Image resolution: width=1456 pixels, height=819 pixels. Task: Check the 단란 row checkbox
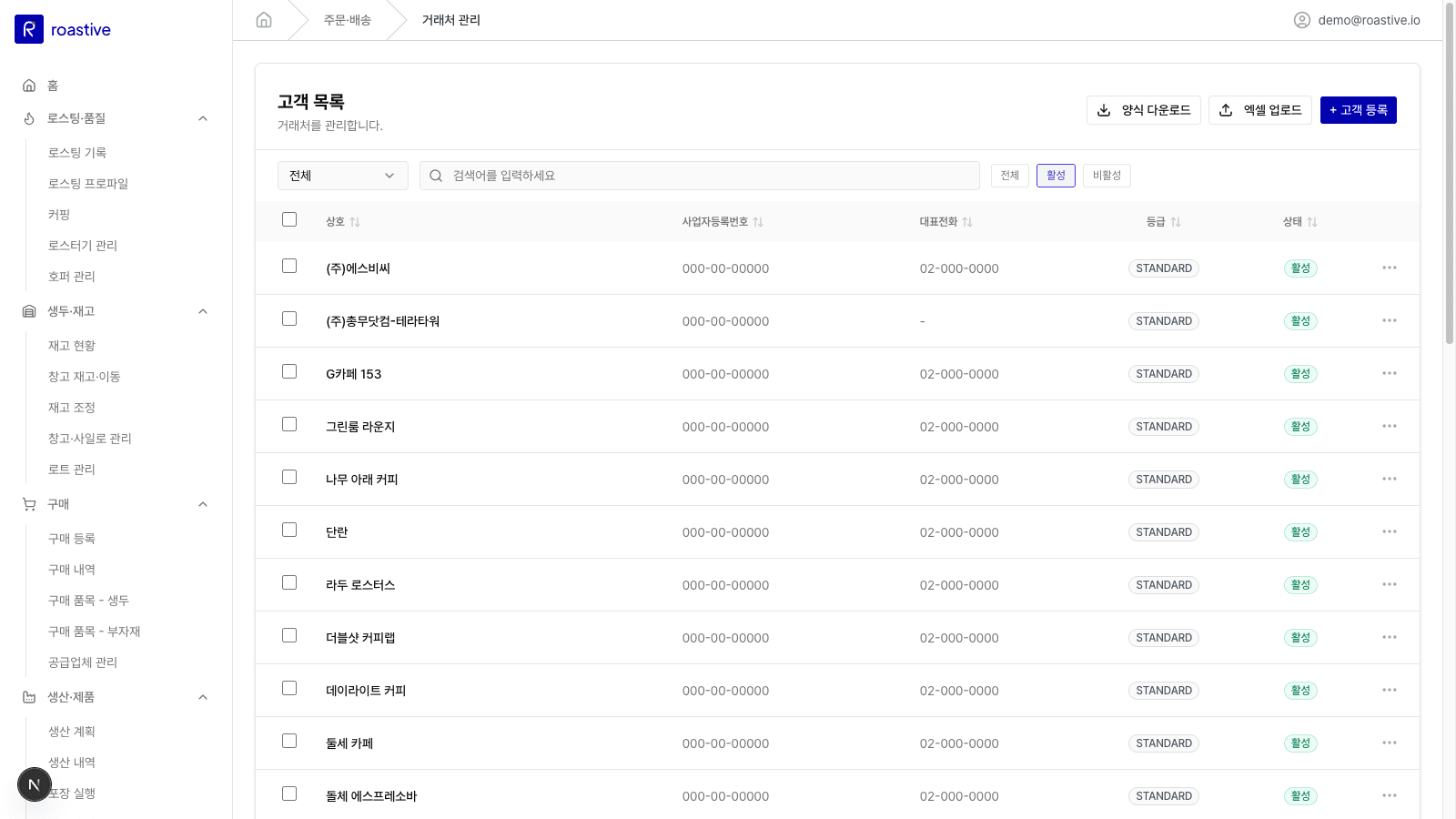point(289,530)
